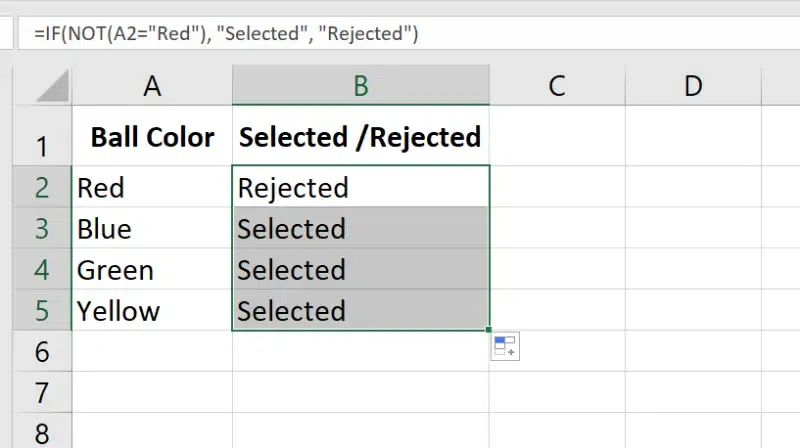
Task: Select row 1 header
Action: (x=41, y=147)
